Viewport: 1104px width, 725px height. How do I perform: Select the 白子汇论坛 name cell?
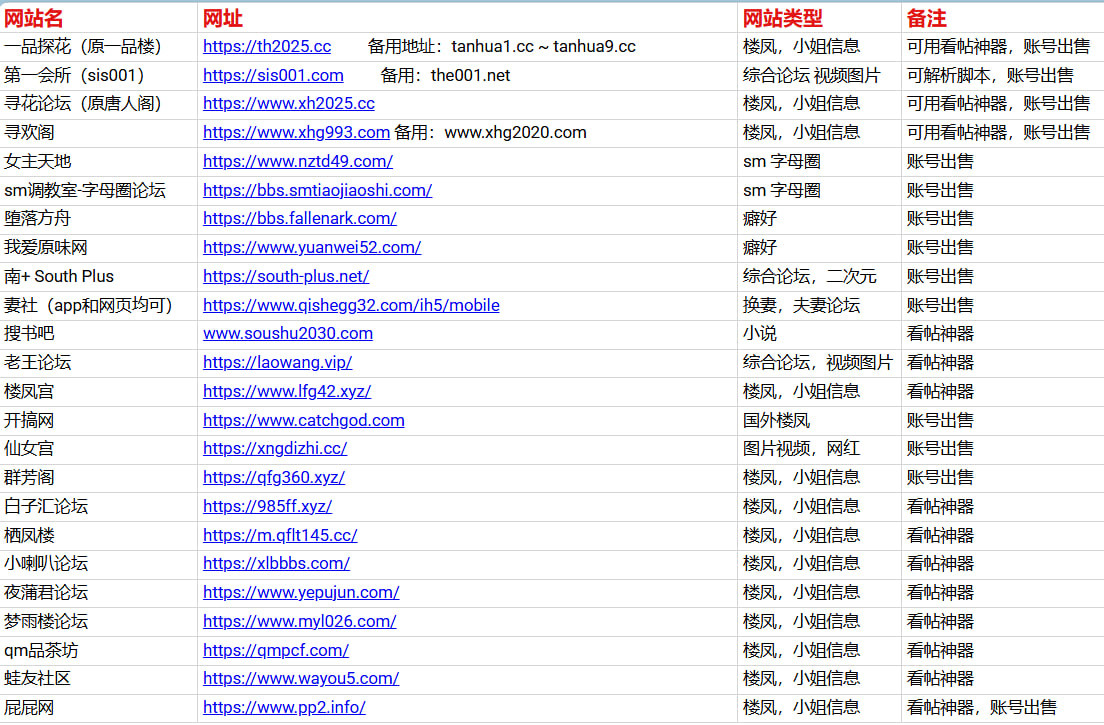click(x=99, y=506)
